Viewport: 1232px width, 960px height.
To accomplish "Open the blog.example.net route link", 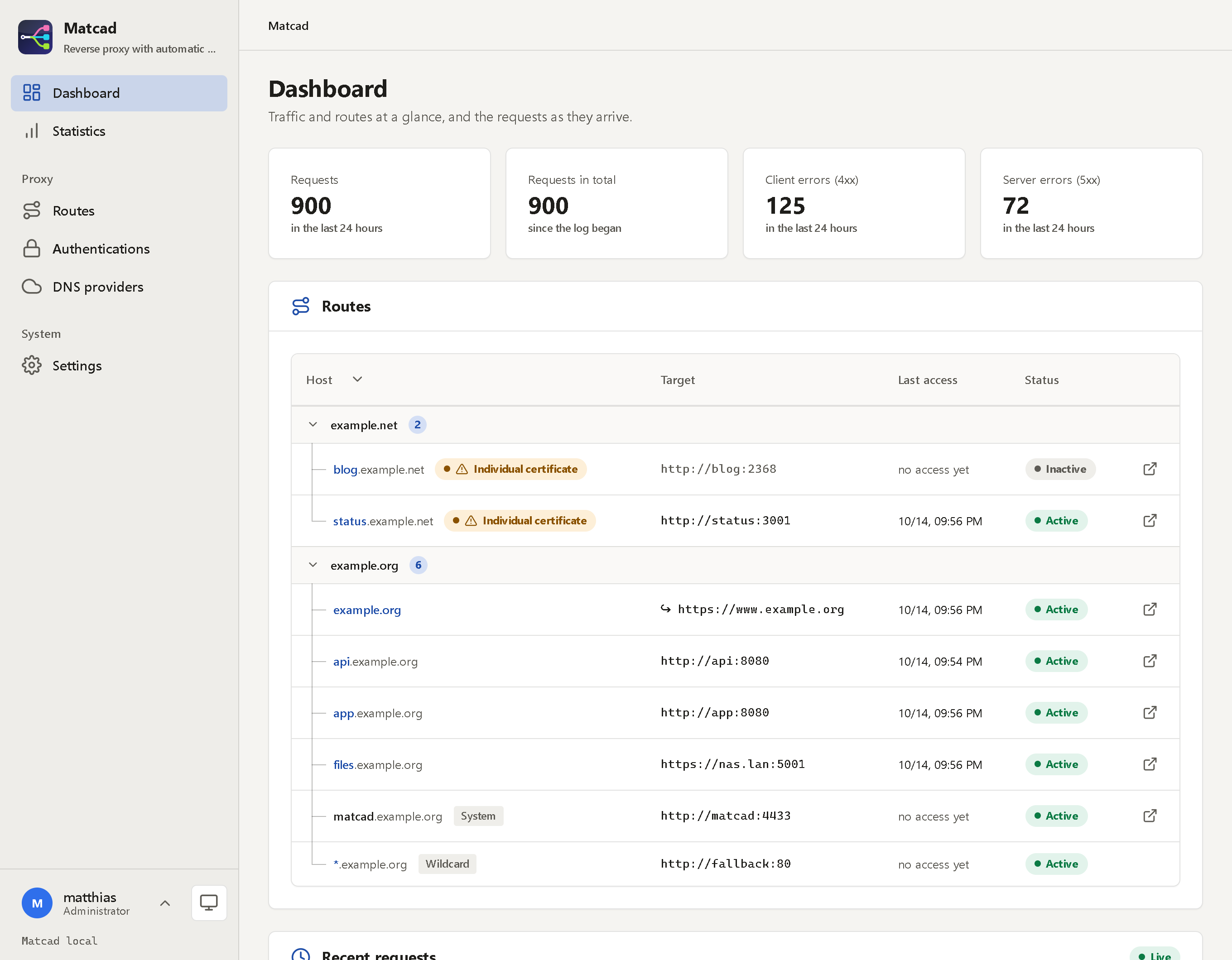I will tap(379, 469).
